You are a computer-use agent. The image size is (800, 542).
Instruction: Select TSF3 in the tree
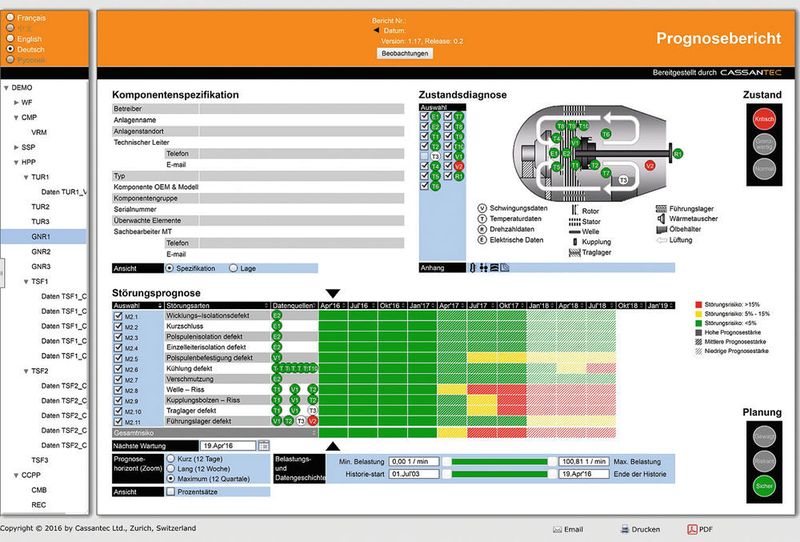[x=40, y=460]
